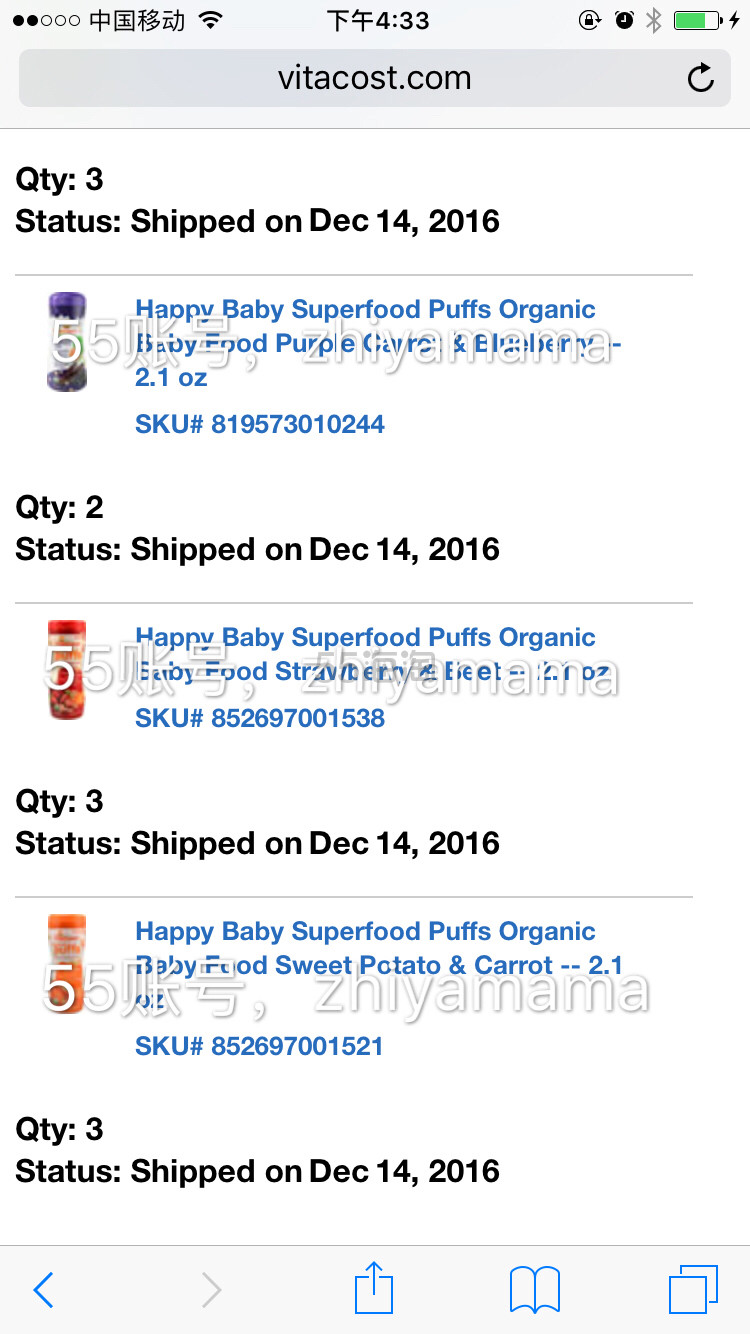This screenshot has height=1334, width=750.
Task: Show all open tabs
Action: 693,1289
